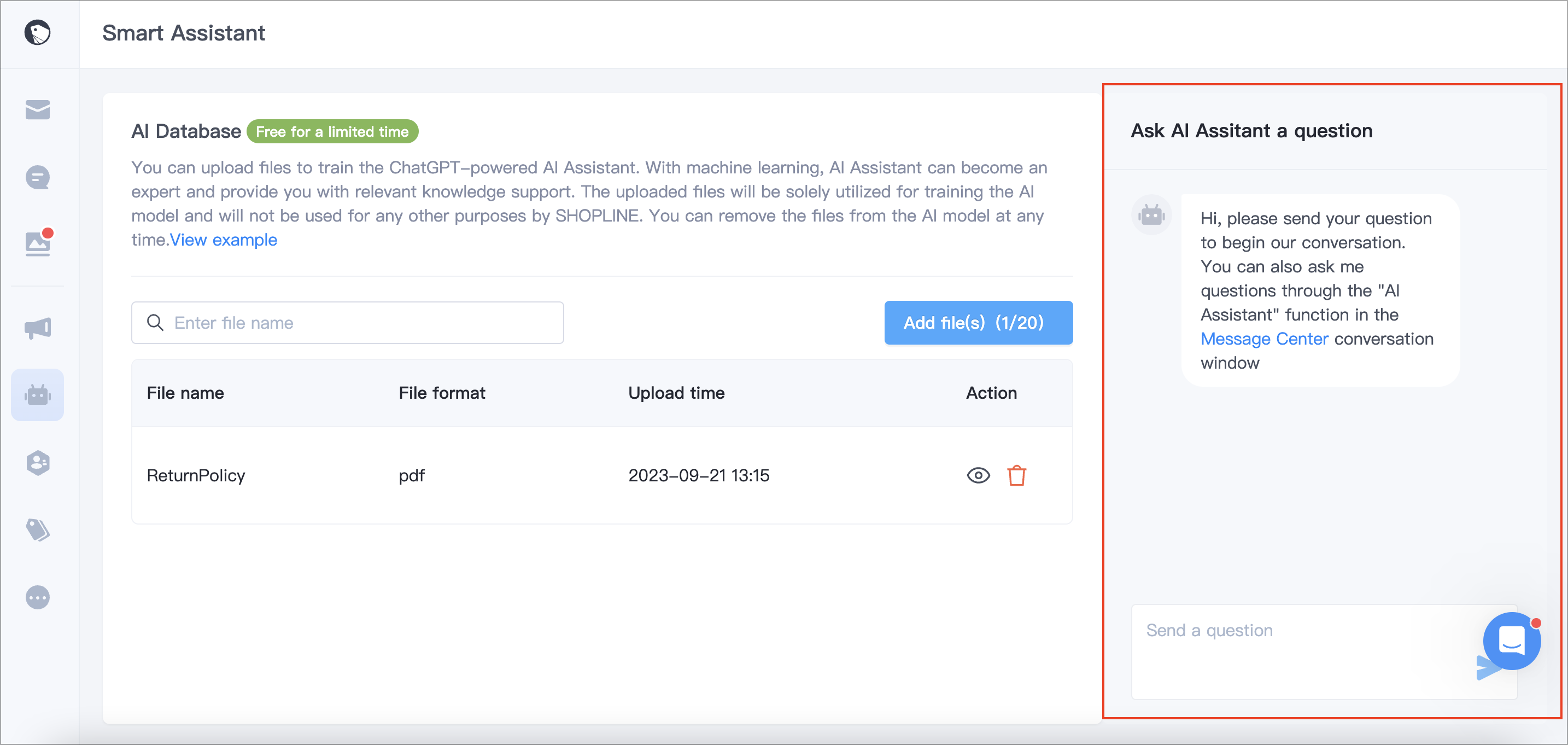Follow the Message Center link
The height and width of the screenshot is (745, 1568).
[x=1264, y=339]
